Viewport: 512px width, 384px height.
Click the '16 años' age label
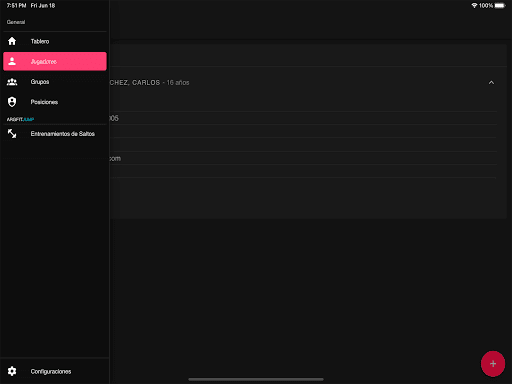(x=178, y=83)
